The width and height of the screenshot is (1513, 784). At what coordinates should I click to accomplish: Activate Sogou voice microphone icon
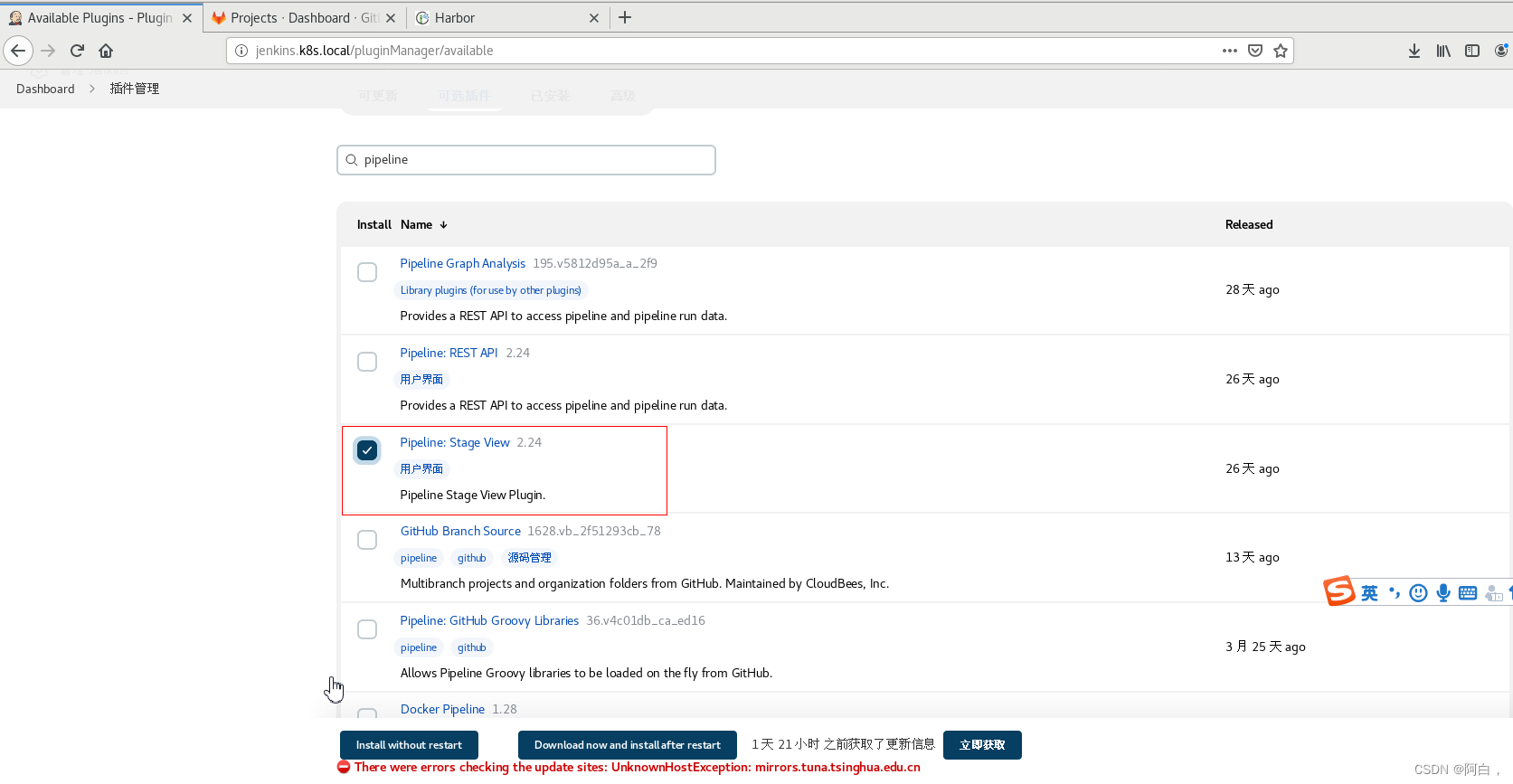[x=1443, y=593]
